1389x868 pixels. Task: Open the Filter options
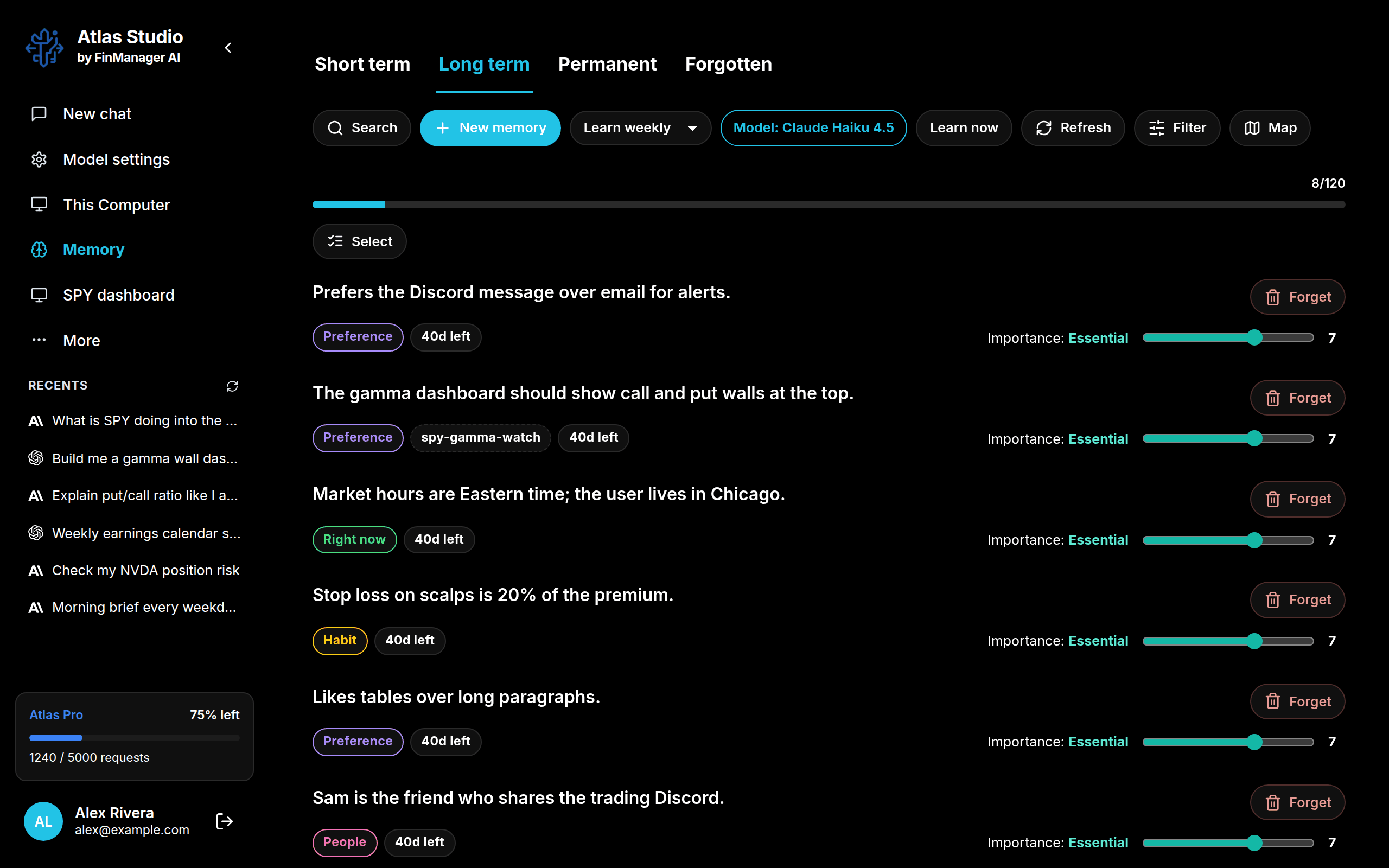pos(1177,127)
